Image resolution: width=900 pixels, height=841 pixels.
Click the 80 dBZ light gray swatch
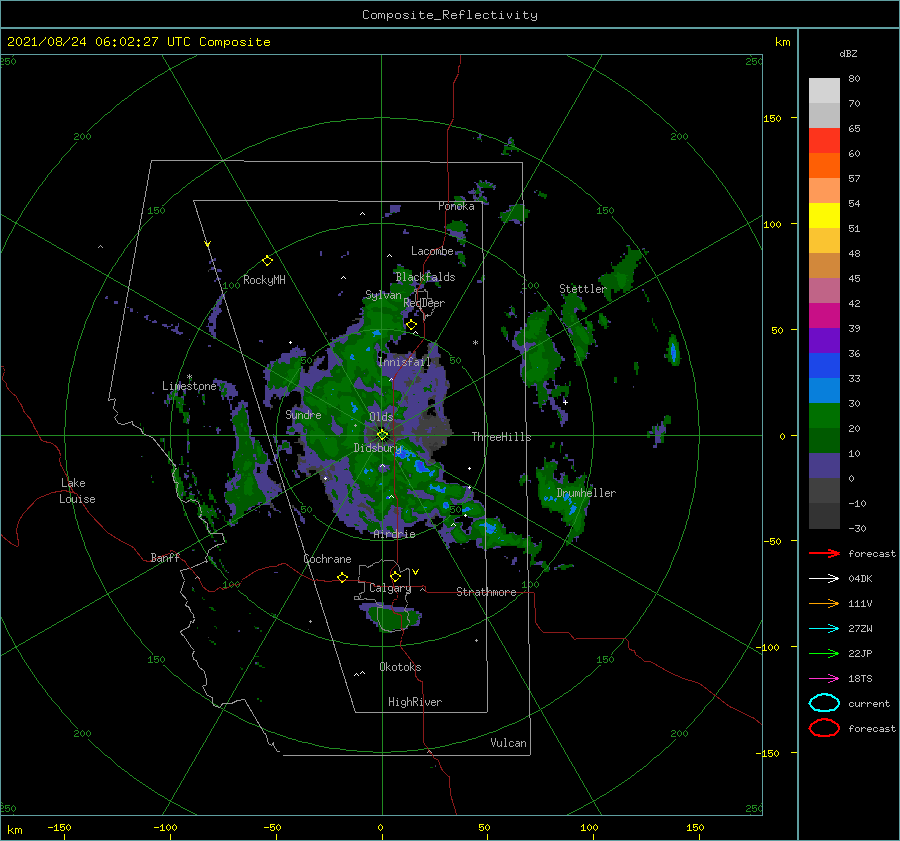824,90
